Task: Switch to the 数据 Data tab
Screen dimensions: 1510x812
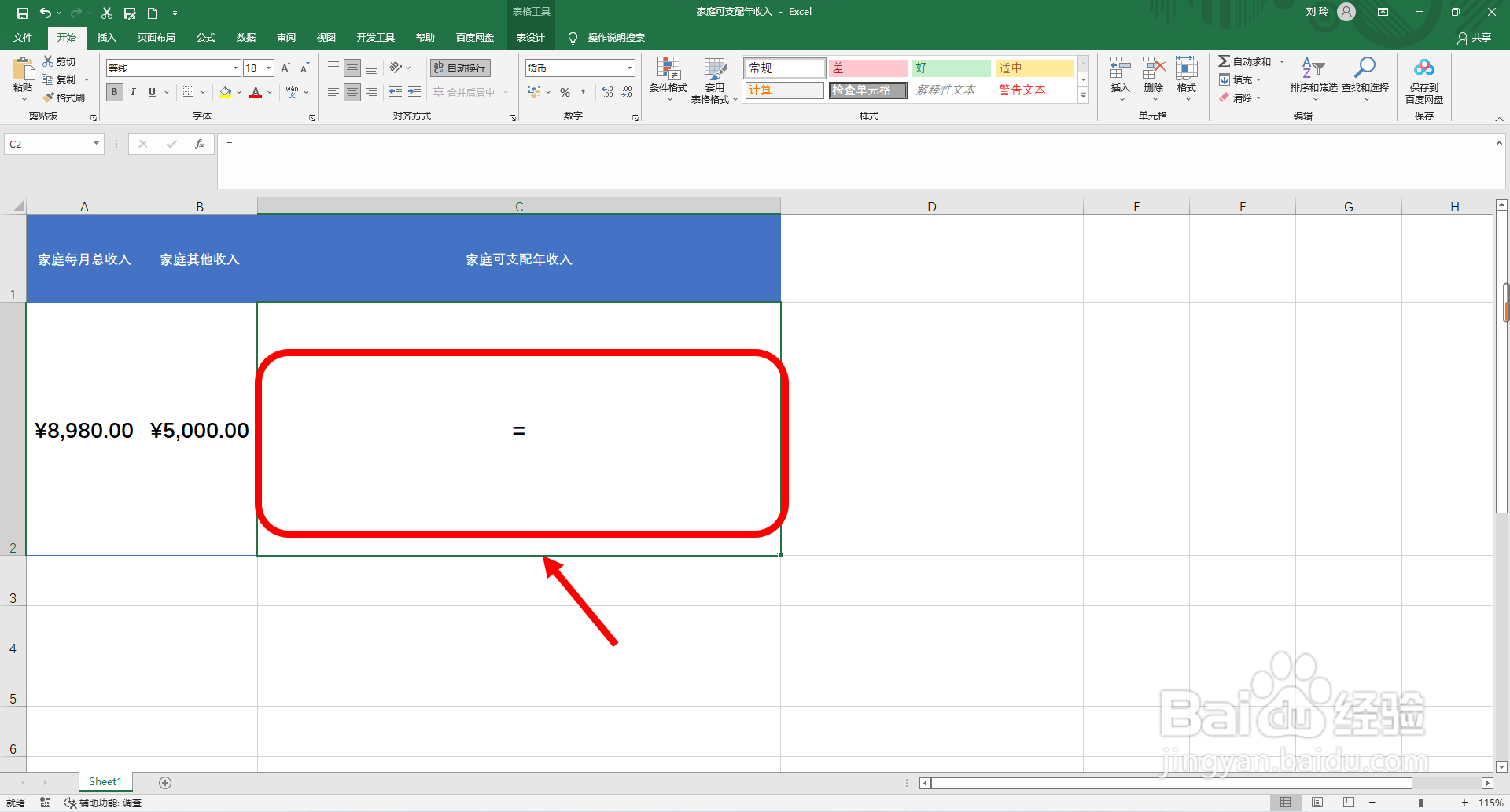Action: (x=246, y=38)
